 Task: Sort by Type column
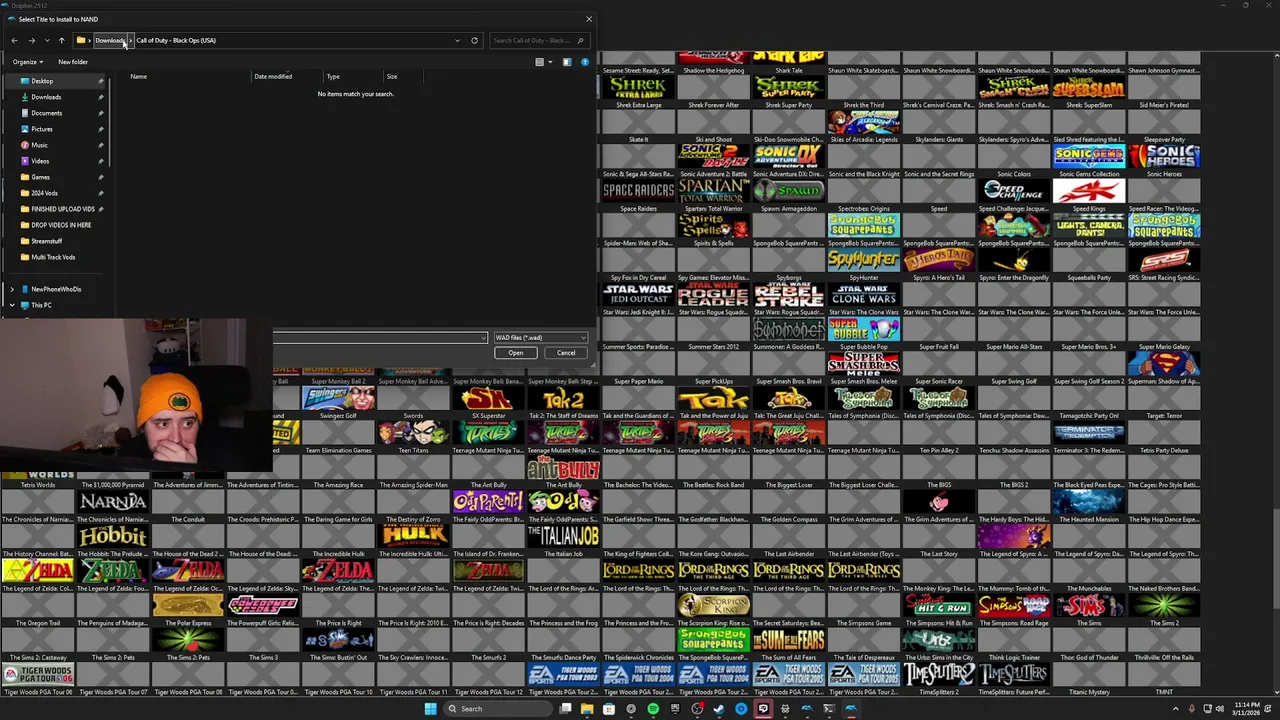[x=333, y=77]
